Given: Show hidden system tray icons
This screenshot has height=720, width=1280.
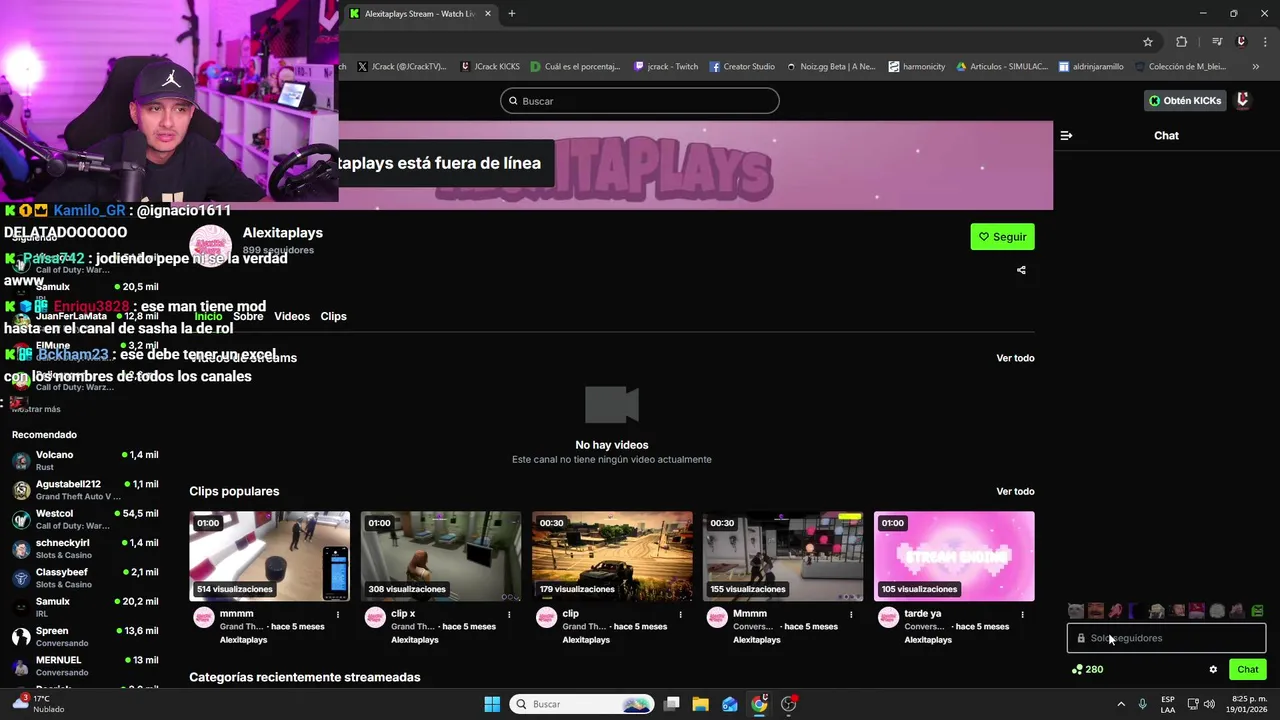Looking at the screenshot, I should pyautogui.click(x=1121, y=704).
